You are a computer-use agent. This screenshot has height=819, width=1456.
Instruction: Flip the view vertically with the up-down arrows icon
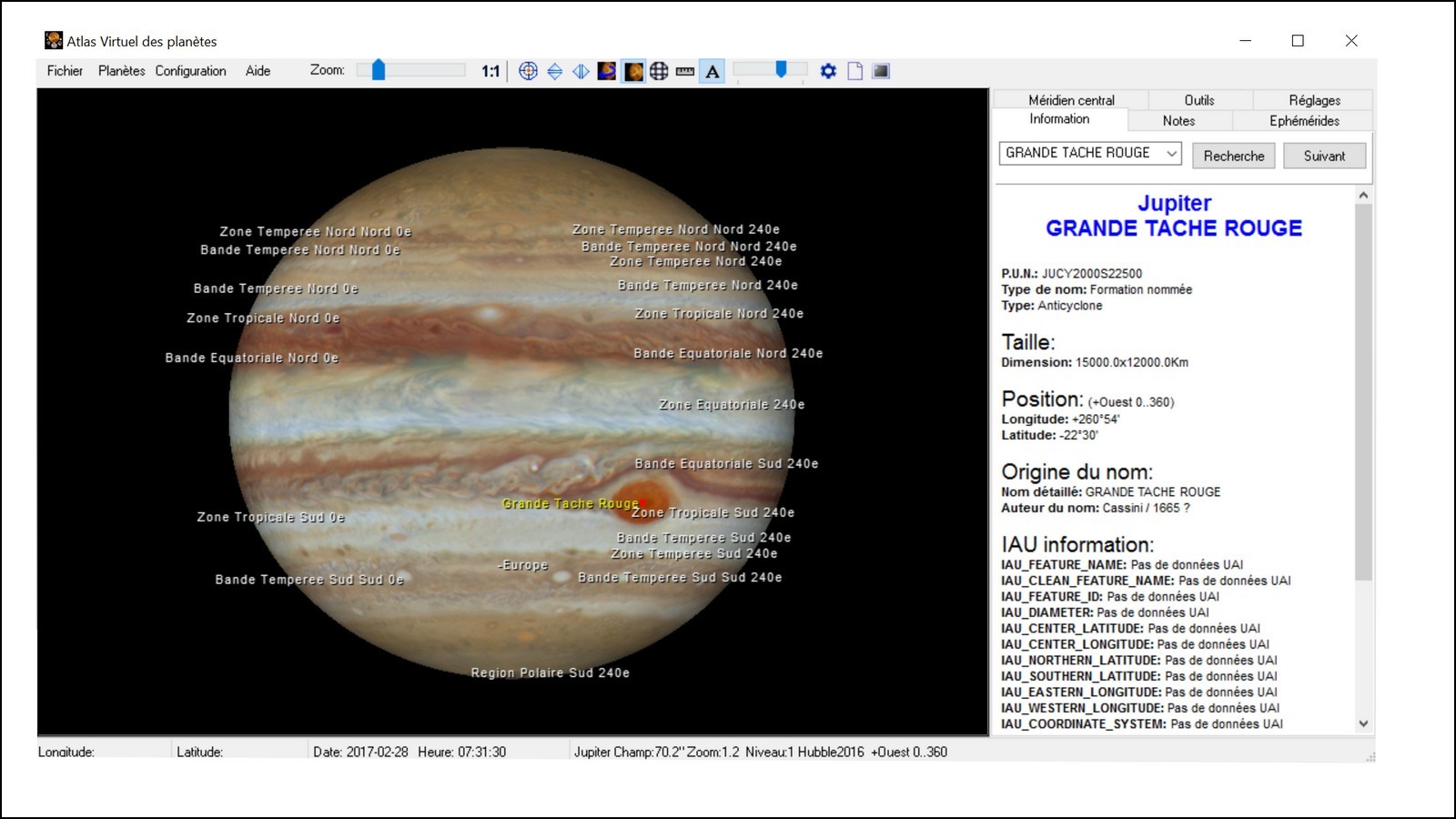point(554,71)
